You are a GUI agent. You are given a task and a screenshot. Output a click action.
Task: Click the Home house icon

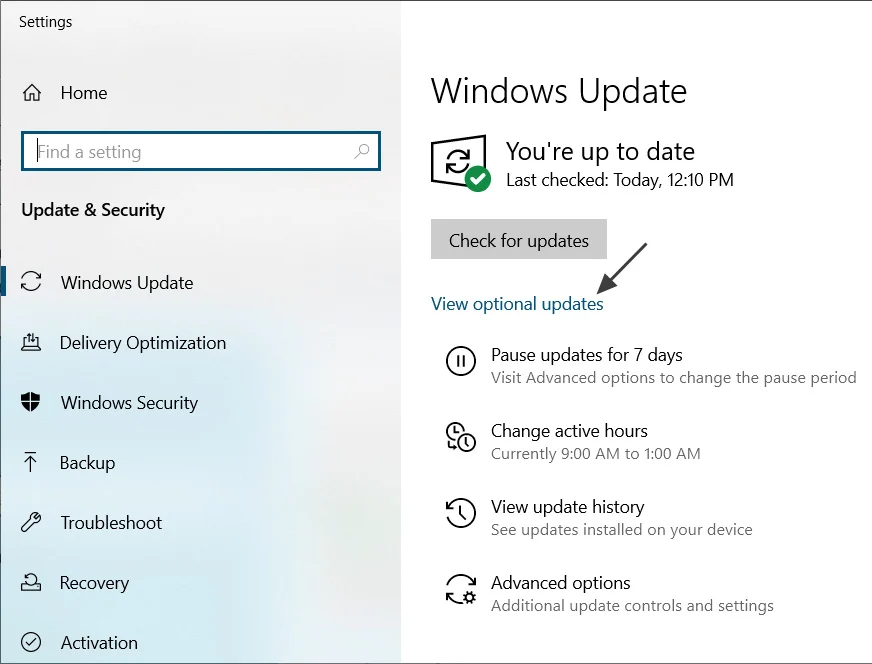coord(32,93)
